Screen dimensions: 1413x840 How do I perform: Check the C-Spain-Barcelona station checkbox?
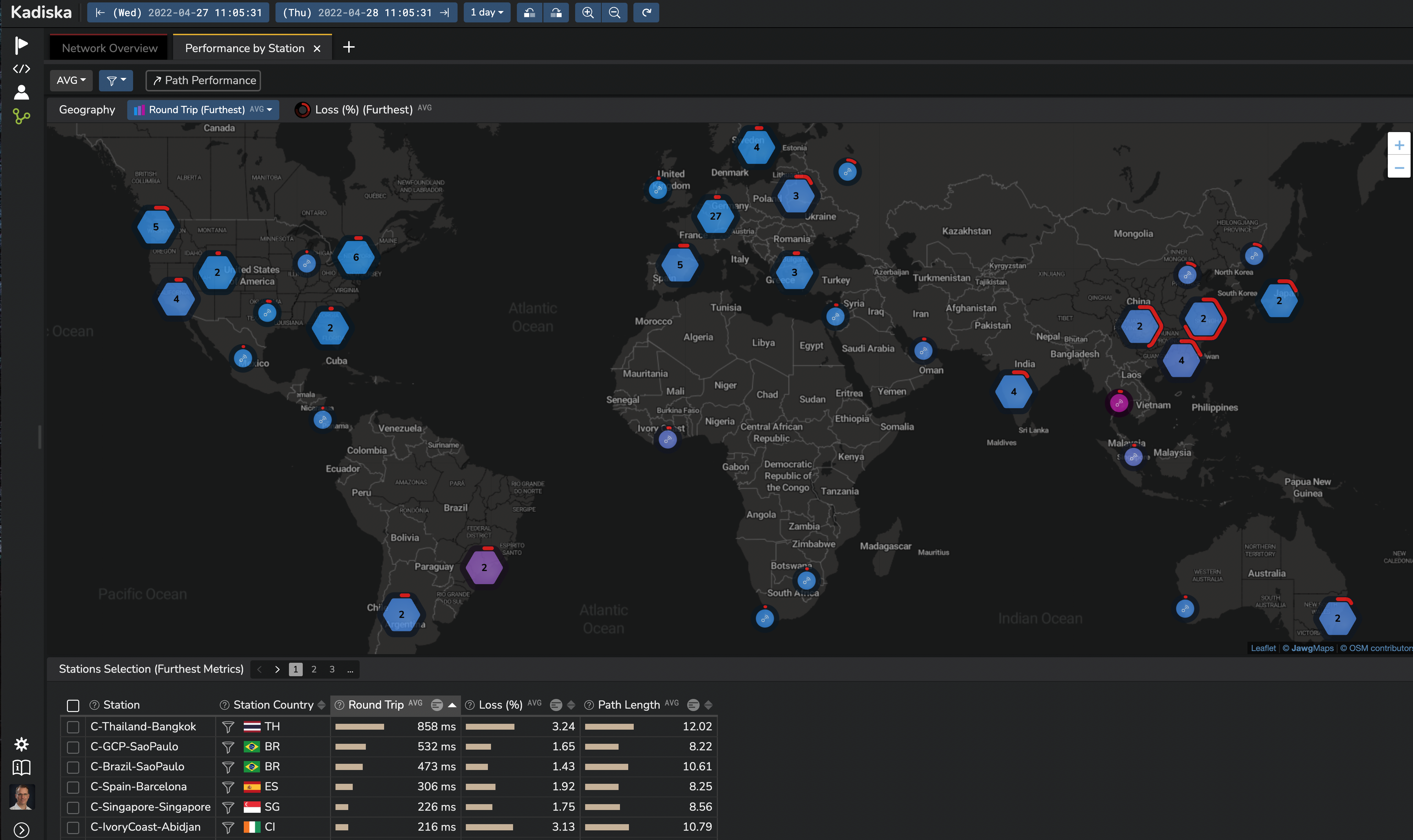click(x=73, y=787)
